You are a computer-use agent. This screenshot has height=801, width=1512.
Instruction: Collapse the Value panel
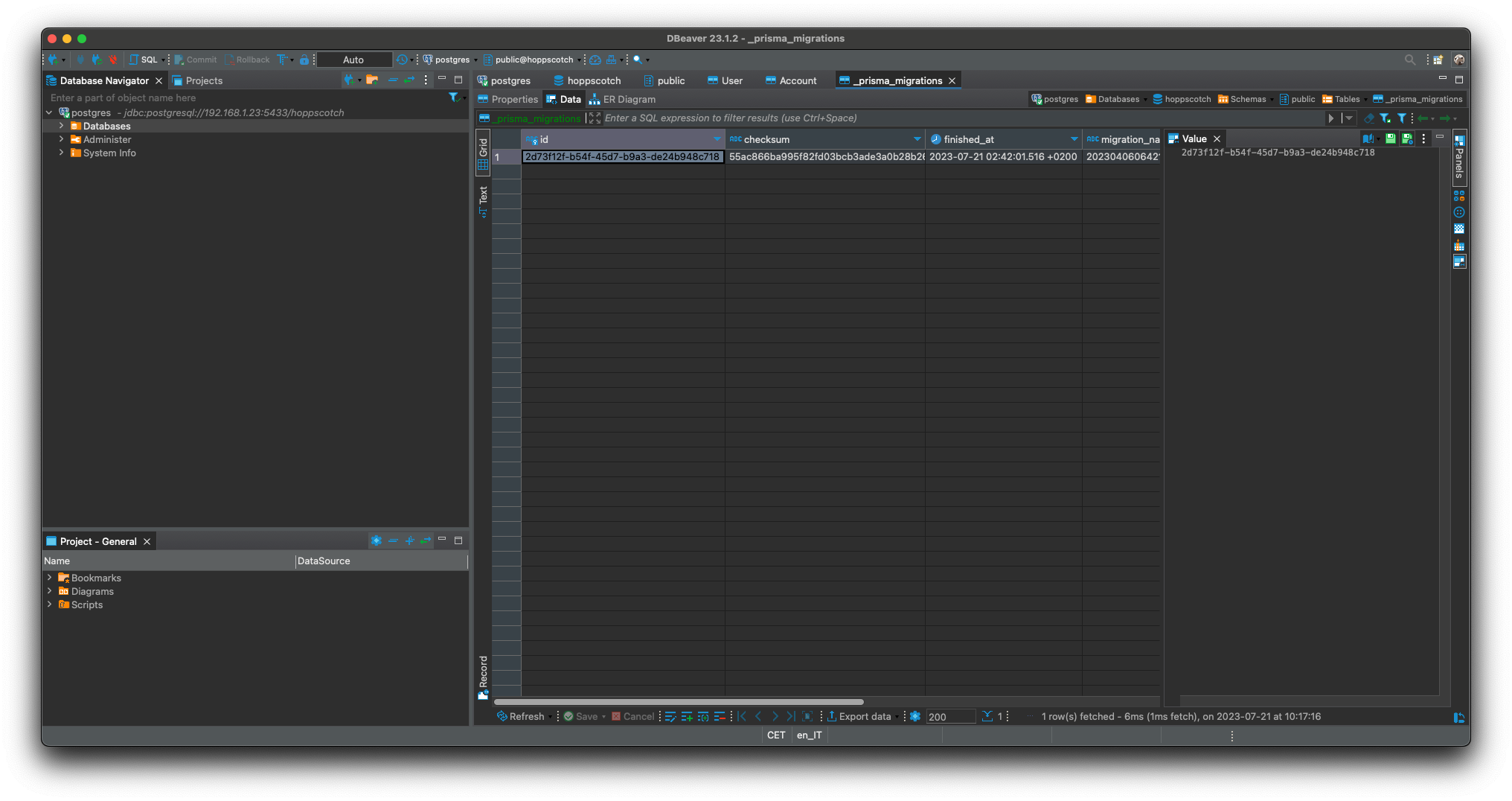(x=1441, y=137)
